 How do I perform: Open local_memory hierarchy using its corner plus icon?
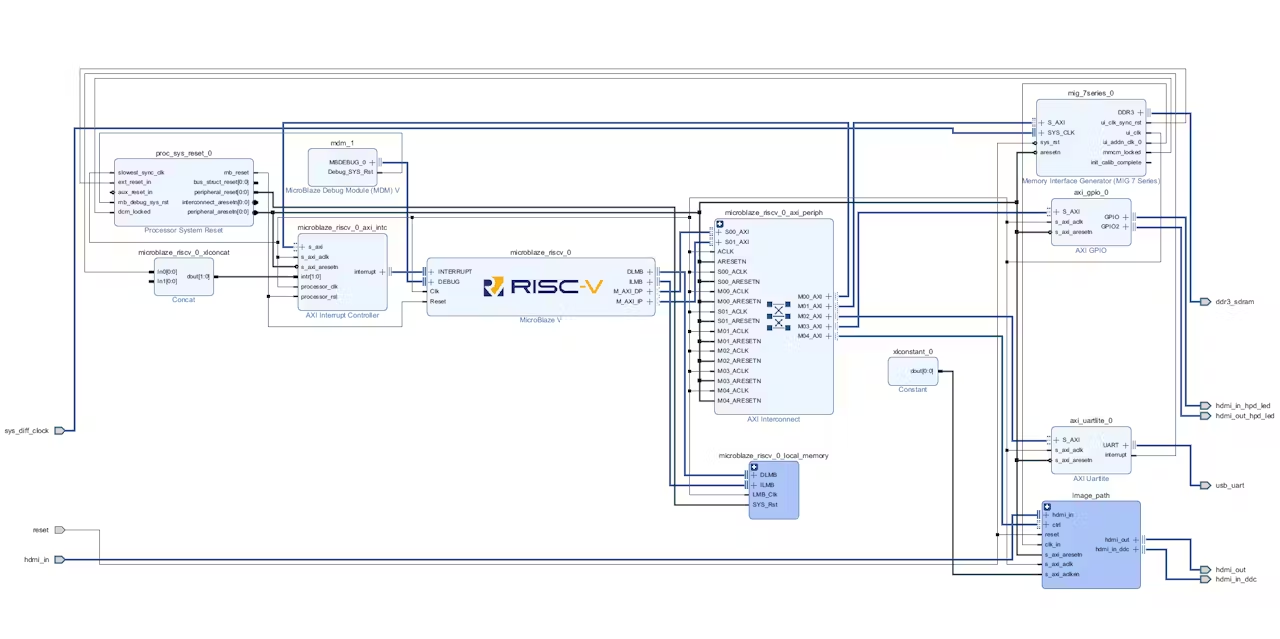[754, 467]
